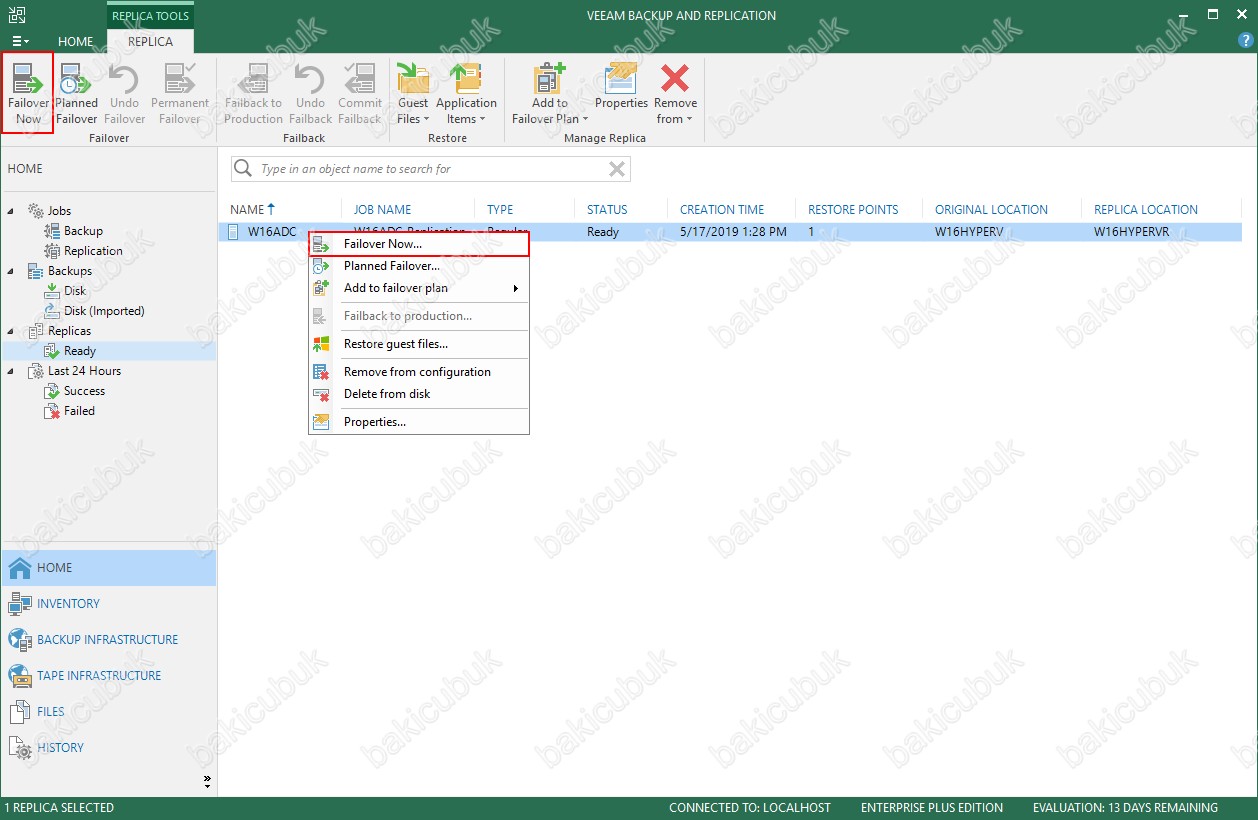Image resolution: width=1258 pixels, height=820 pixels.
Task: Sort by the STATUS column header
Action: tap(607, 210)
